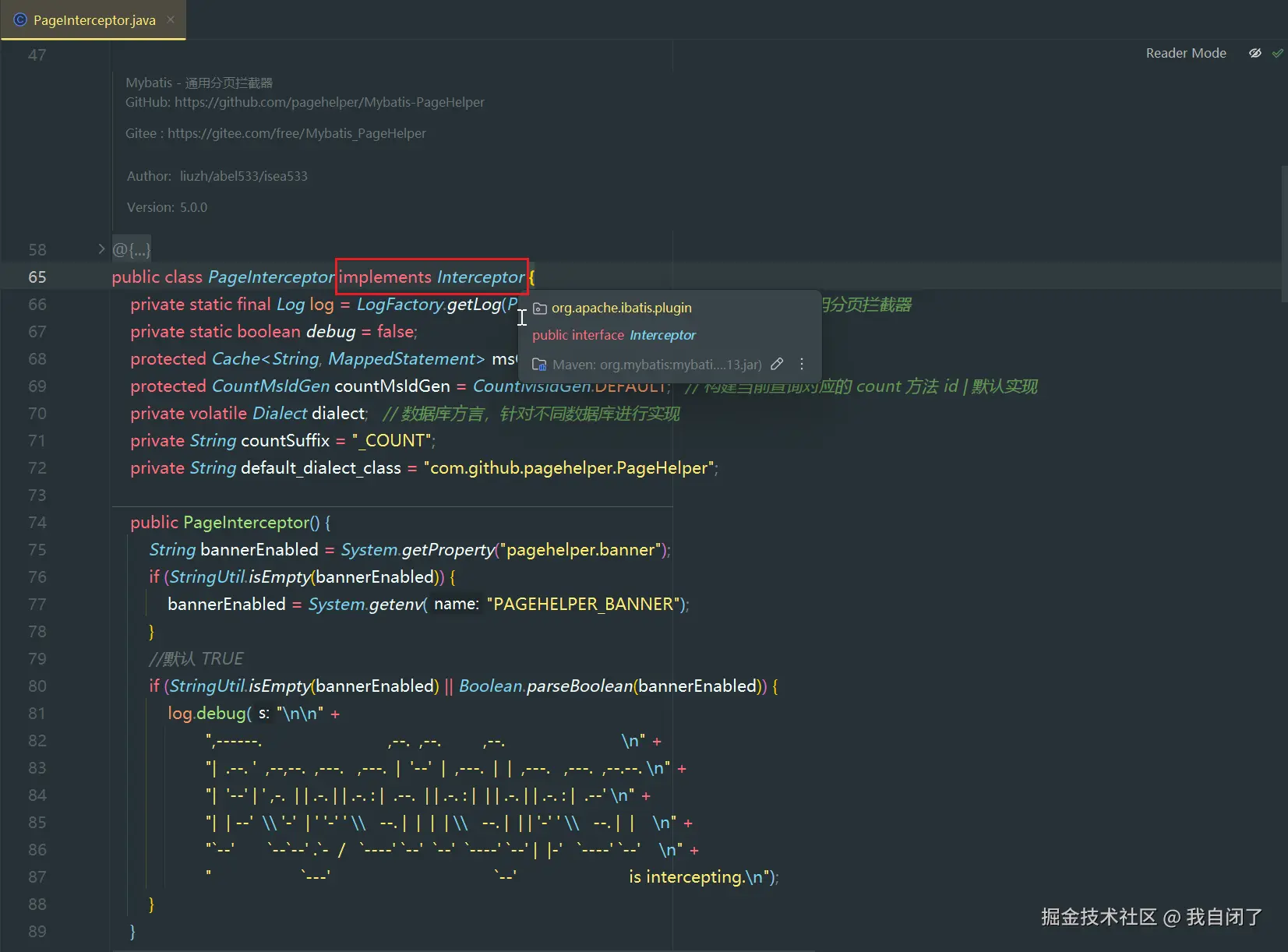This screenshot has width=1288, height=952.
Task: Navigate to Interceptor in the popup
Action: [x=663, y=335]
